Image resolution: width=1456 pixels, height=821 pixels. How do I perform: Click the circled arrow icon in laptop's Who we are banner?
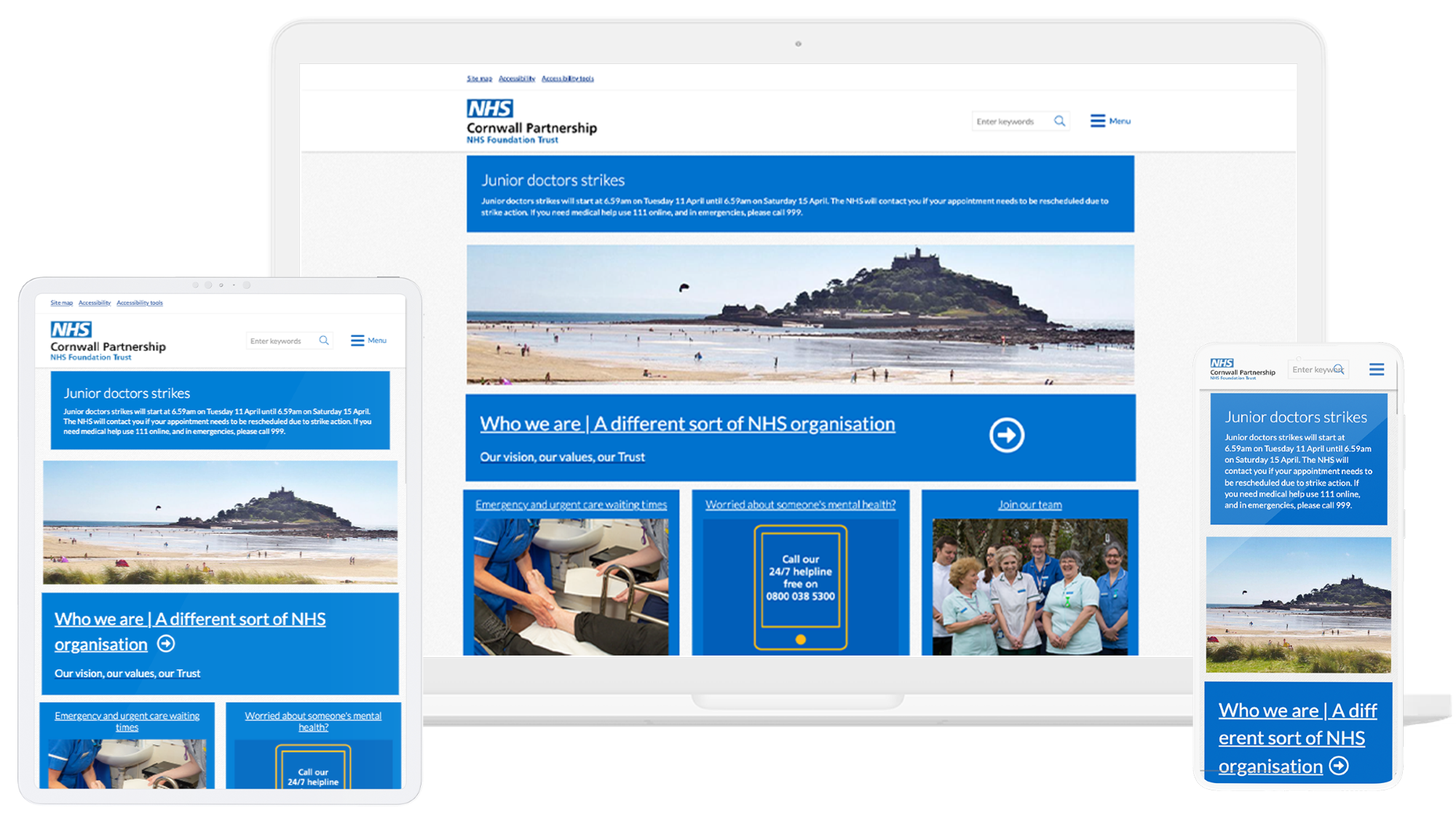tap(1007, 435)
